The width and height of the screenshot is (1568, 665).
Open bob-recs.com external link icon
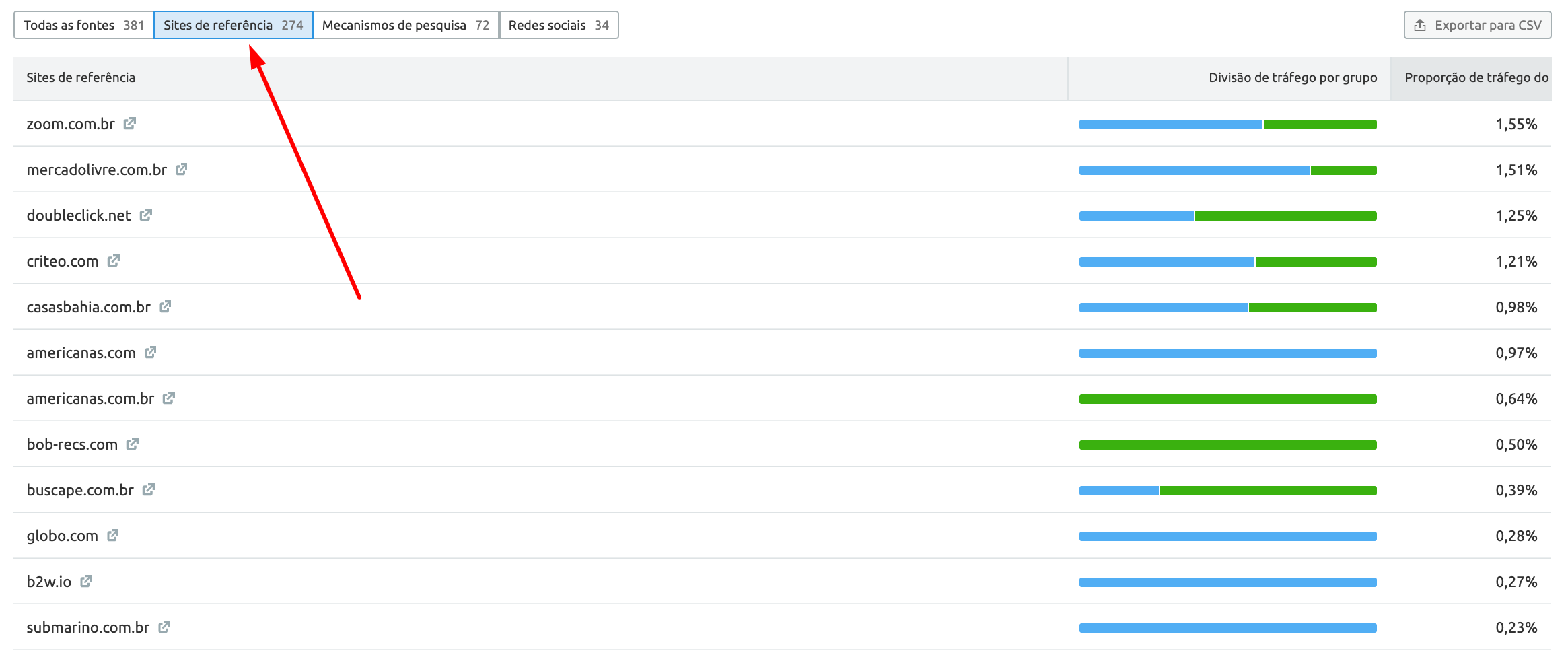(133, 444)
